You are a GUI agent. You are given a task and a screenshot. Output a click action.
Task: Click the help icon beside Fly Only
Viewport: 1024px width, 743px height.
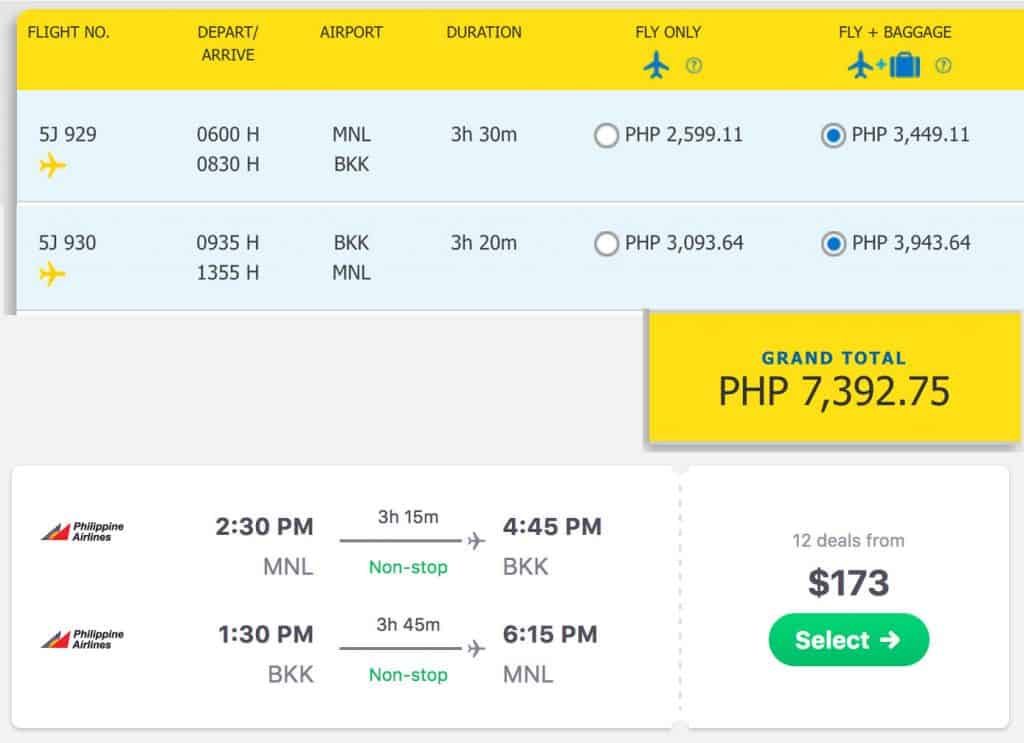(694, 66)
